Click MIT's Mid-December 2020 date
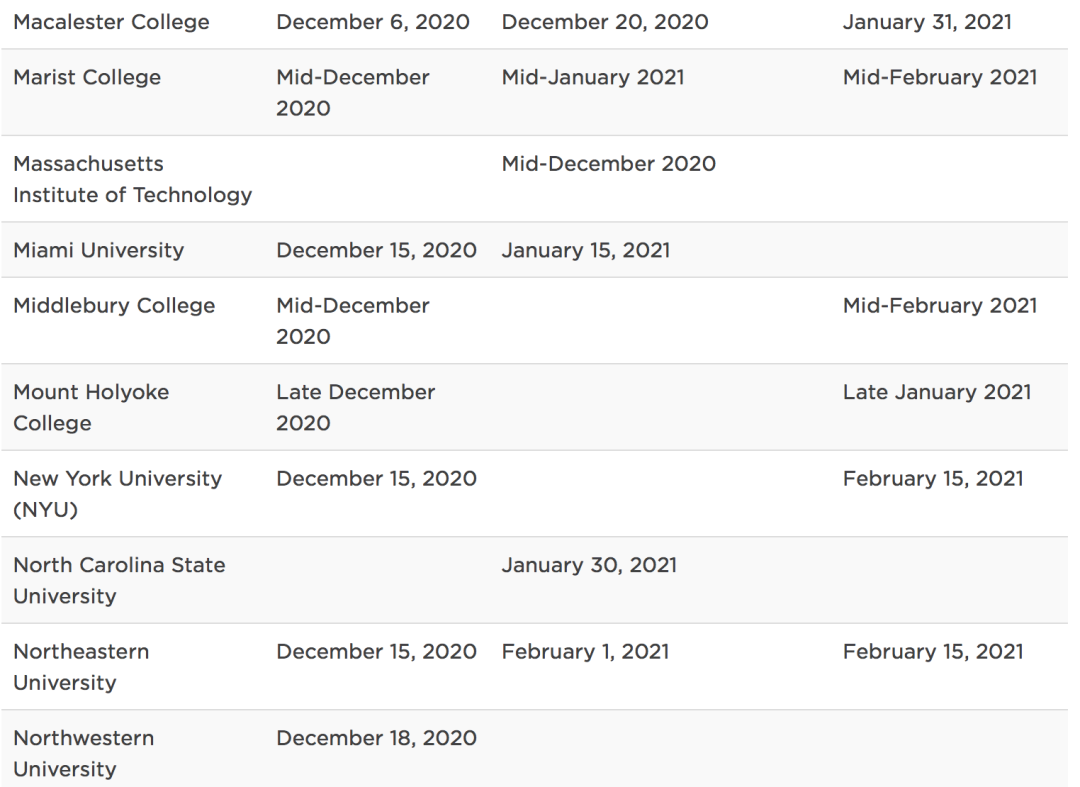Image resolution: width=1080 pixels, height=787 pixels. point(609,163)
